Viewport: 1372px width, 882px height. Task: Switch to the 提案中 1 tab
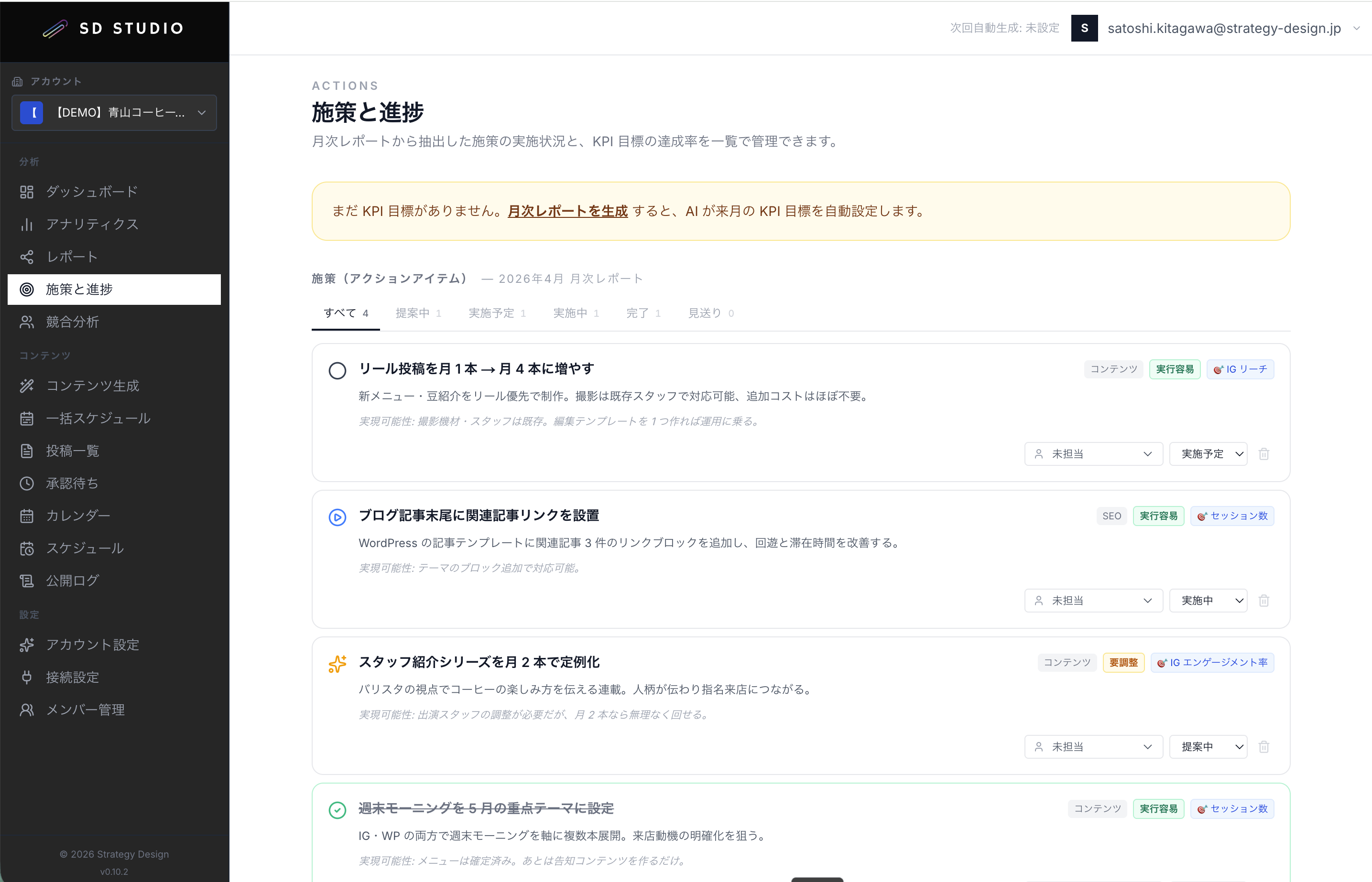(x=418, y=313)
